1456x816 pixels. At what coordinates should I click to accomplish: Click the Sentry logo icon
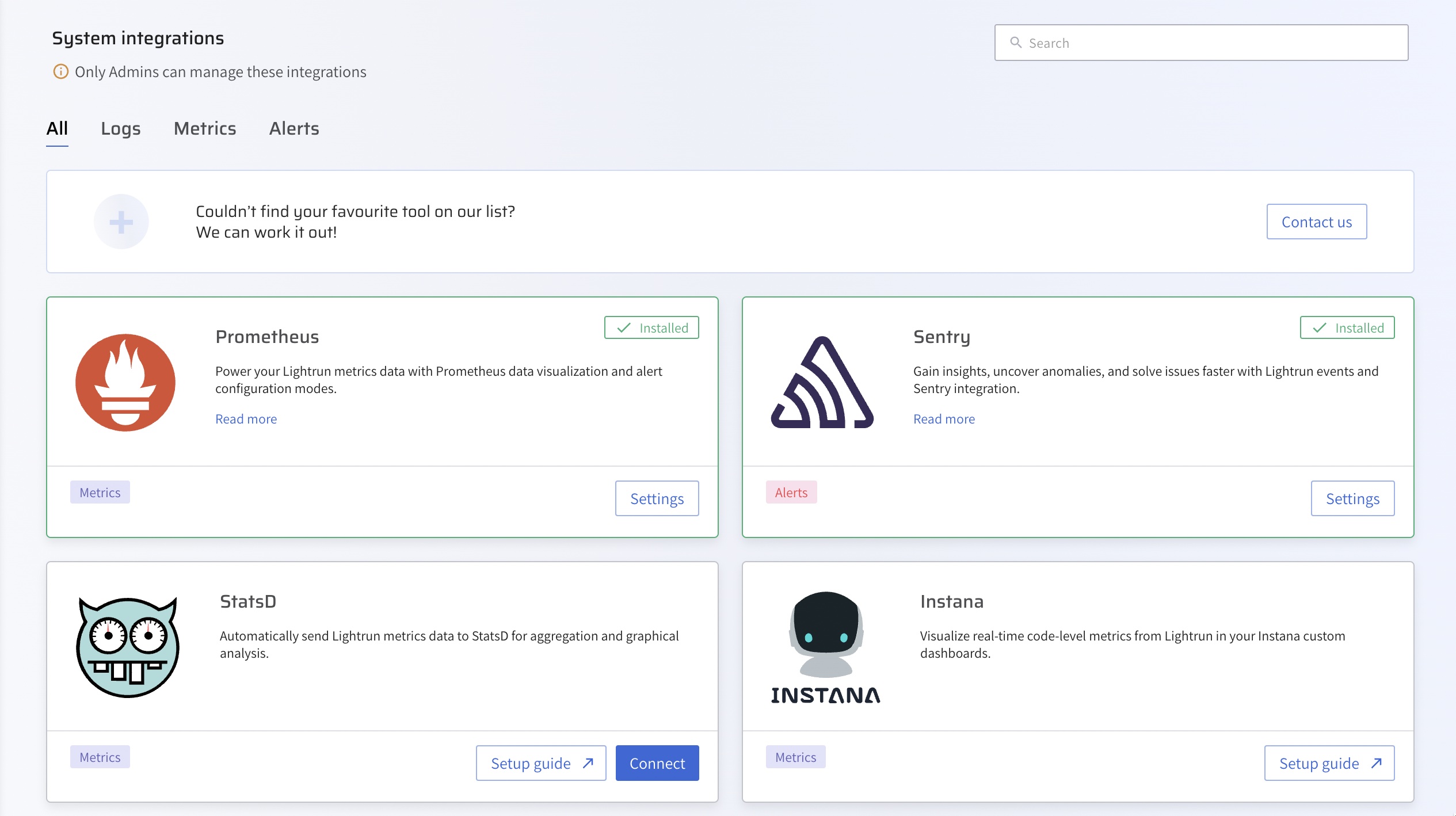[822, 383]
